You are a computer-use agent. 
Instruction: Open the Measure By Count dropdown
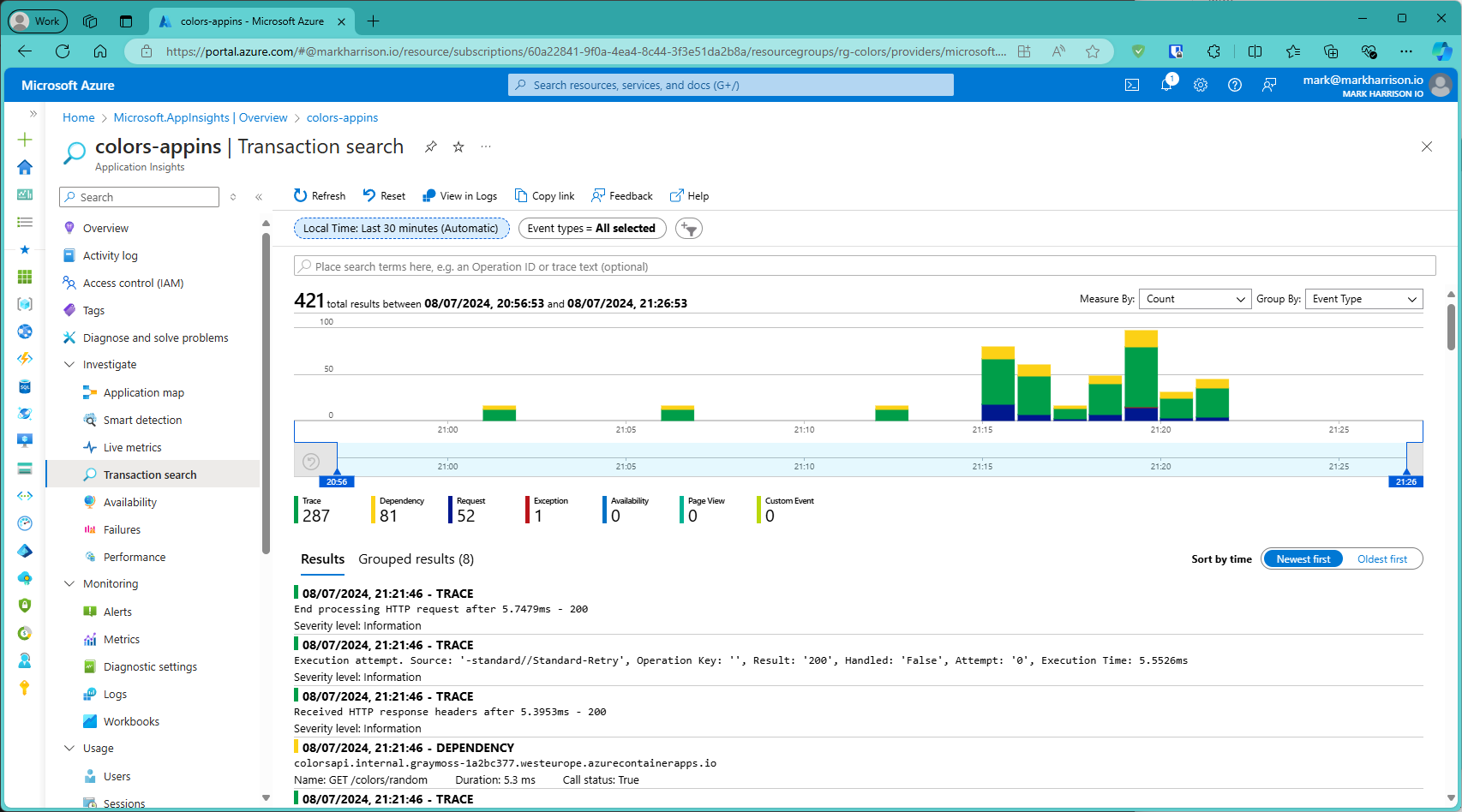(x=1195, y=299)
